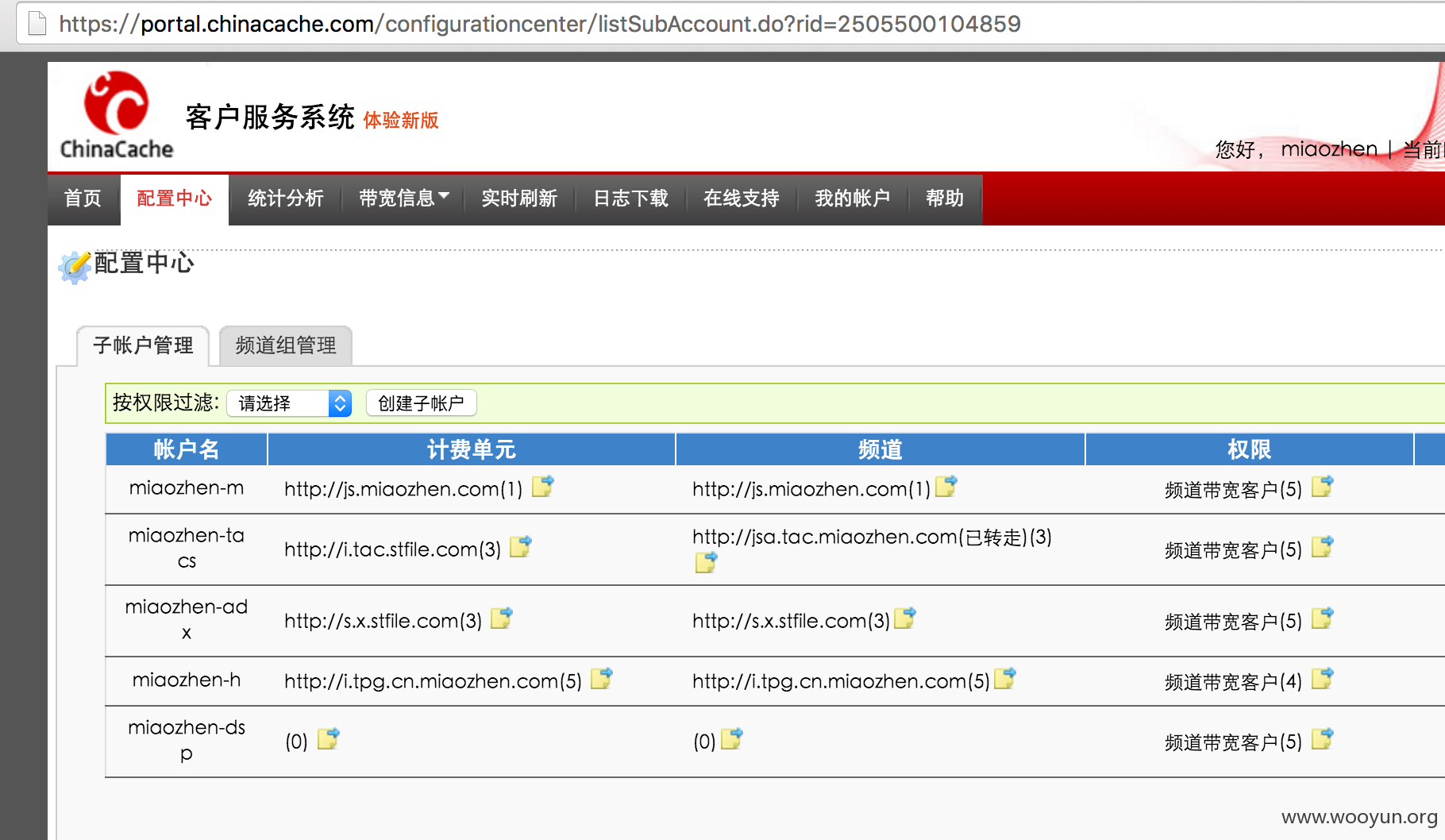
Task: Select account name miaozhen-adx
Action: [187, 619]
